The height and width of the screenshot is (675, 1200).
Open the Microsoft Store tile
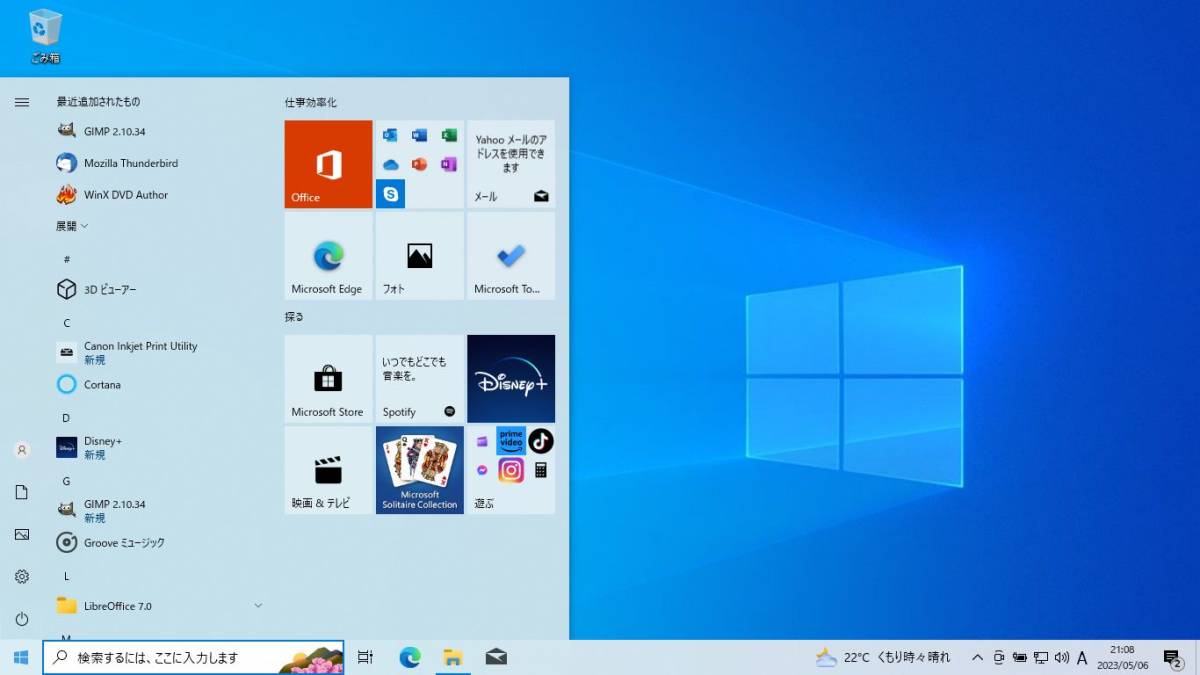[x=328, y=379]
